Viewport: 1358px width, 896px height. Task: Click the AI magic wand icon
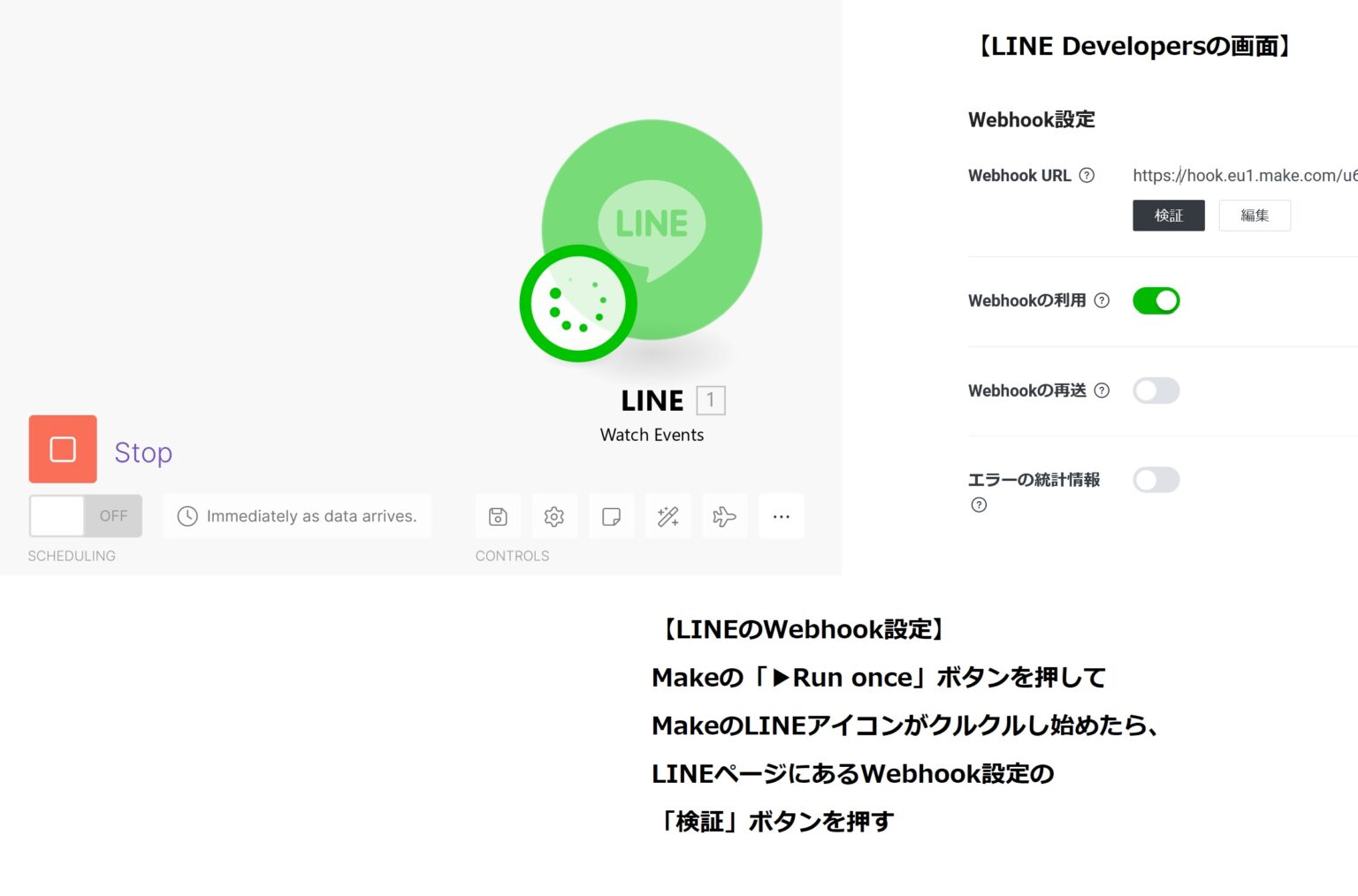pos(668,516)
